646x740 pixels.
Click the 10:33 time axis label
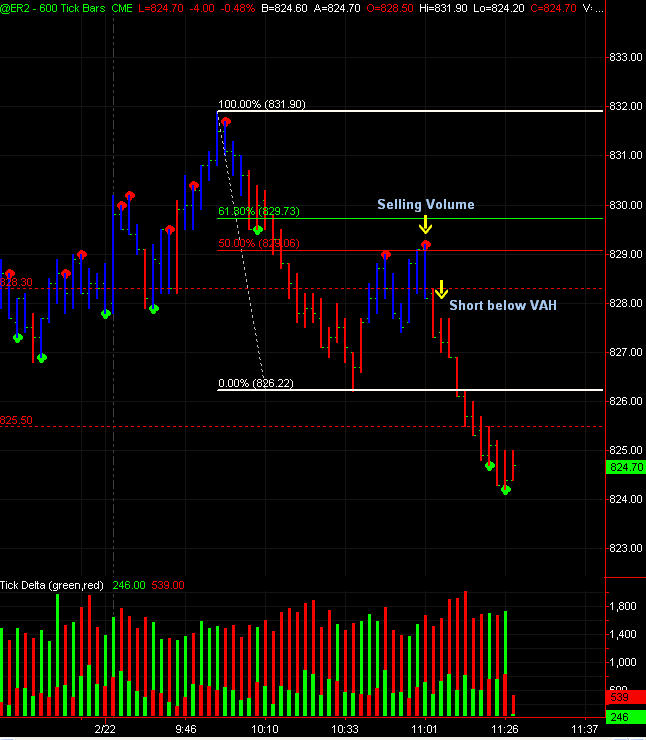[x=344, y=729]
